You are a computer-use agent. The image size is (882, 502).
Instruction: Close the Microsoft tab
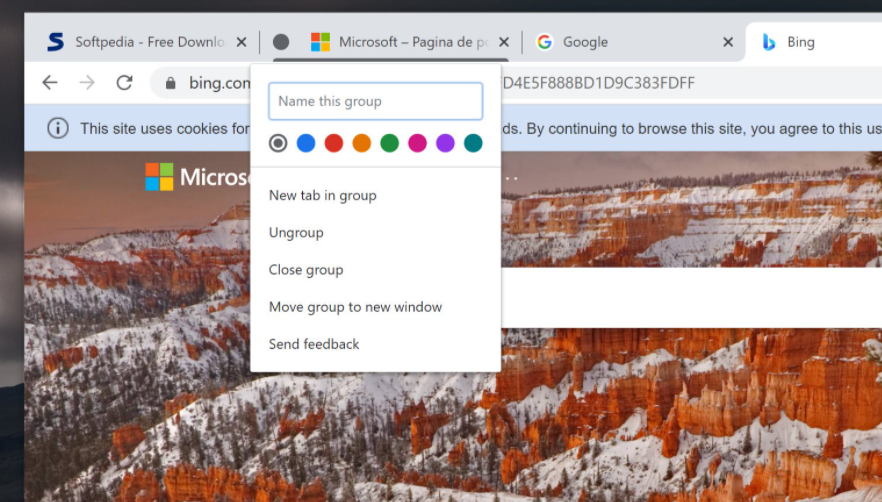coord(504,42)
